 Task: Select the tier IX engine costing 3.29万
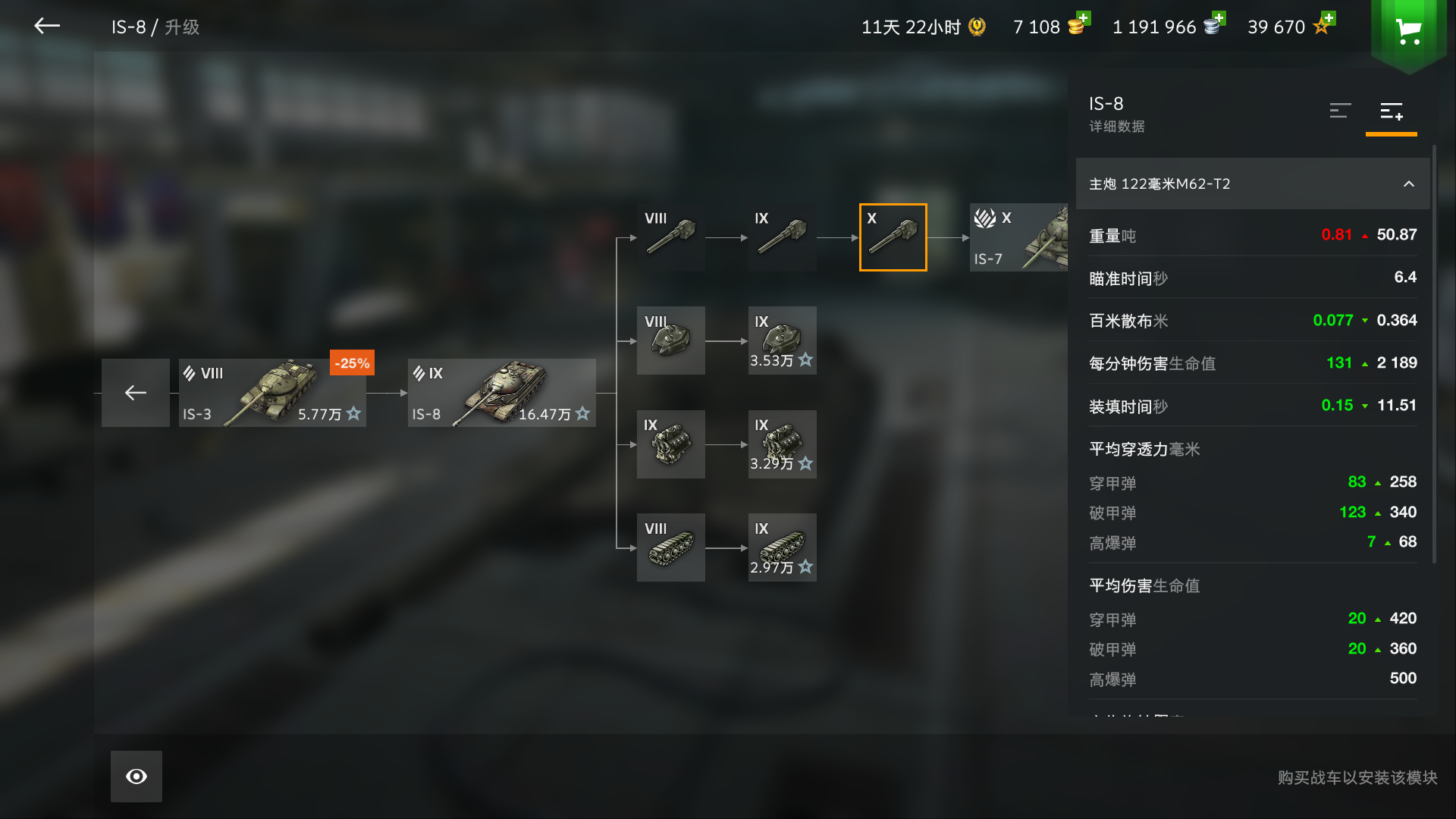pos(782,444)
